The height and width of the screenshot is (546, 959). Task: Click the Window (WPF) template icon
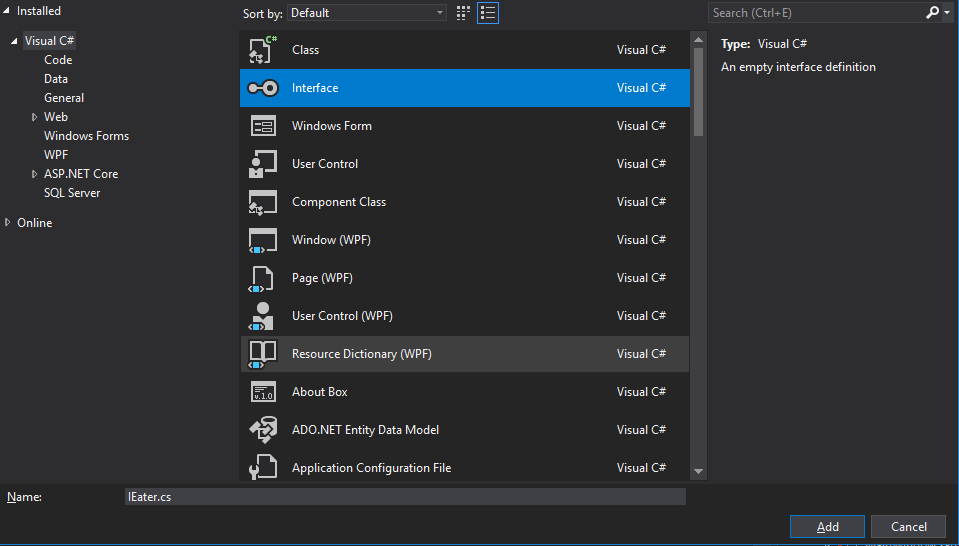(263, 240)
